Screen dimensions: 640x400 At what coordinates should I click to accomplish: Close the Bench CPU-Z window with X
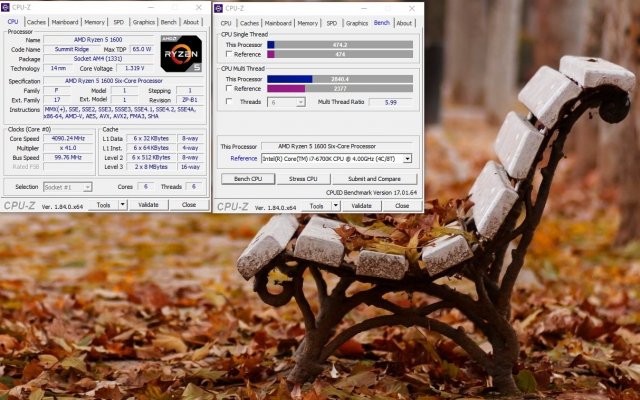412,8
